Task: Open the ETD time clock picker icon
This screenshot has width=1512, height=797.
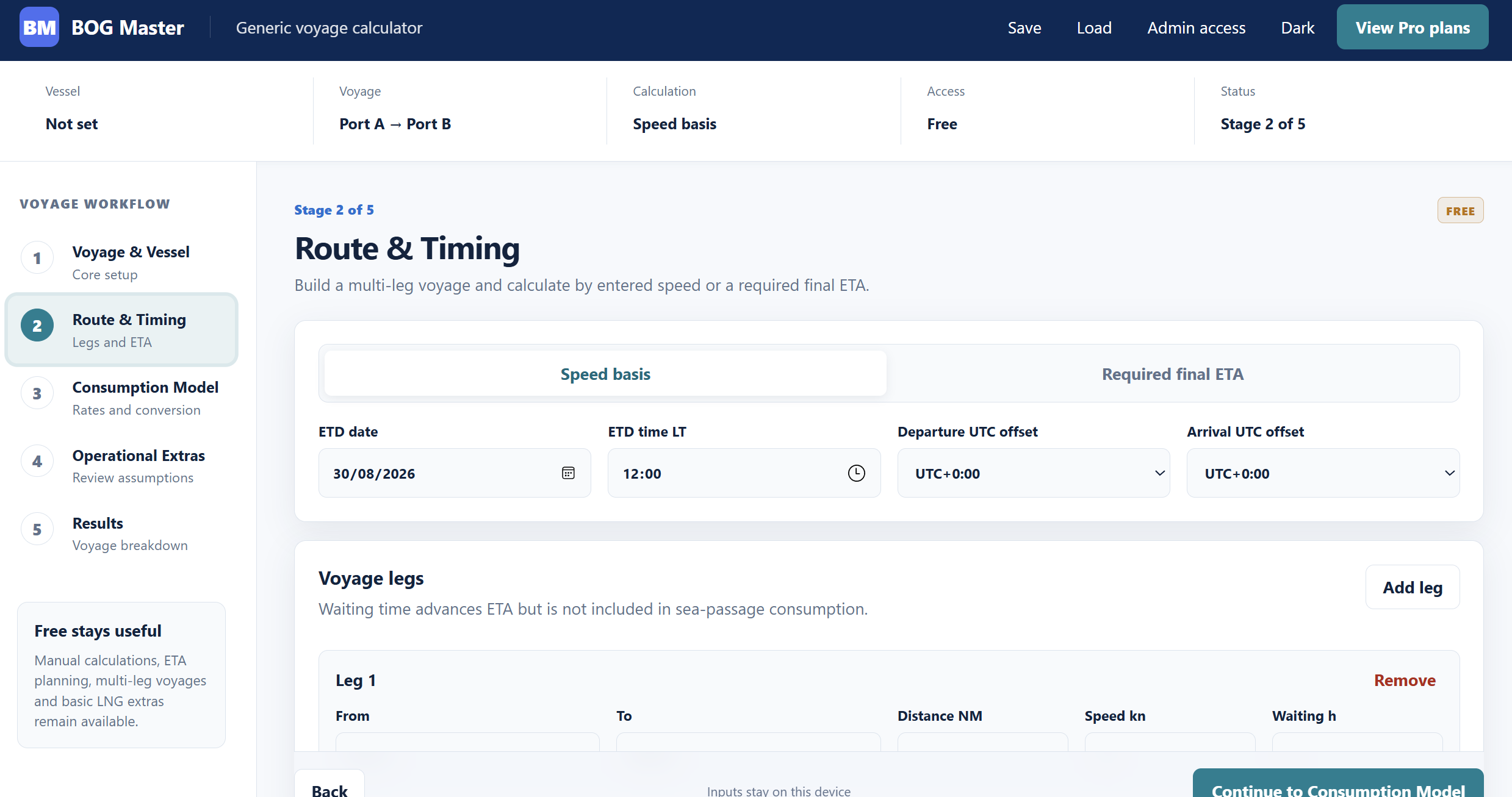Action: click(x=857, y=473)
